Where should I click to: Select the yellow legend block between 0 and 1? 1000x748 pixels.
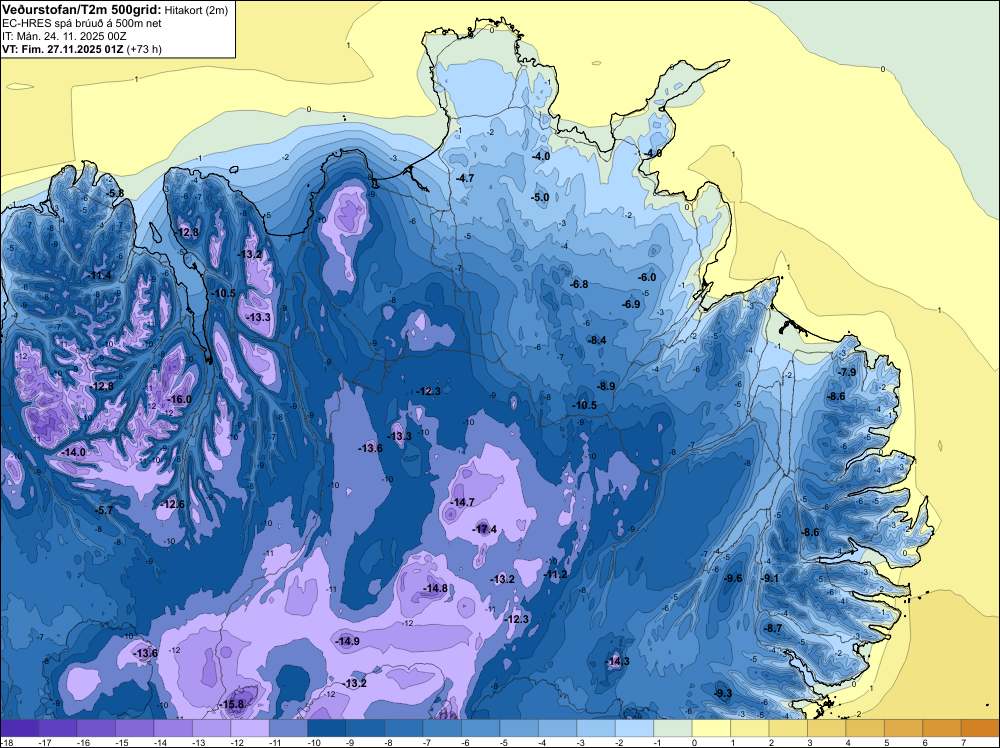click(x=712, y=728)
